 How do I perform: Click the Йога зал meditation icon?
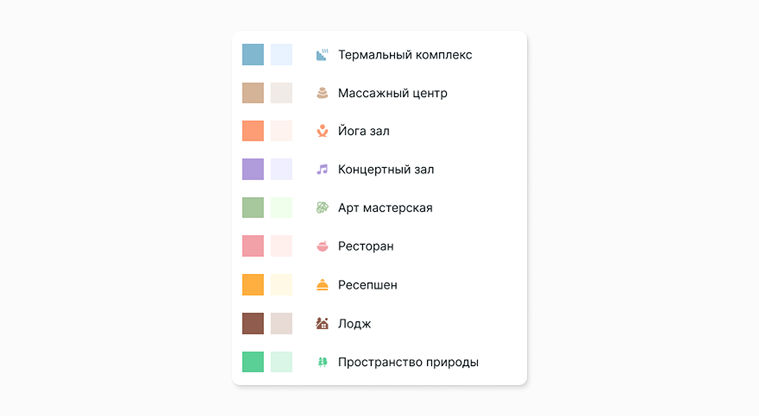tap(322, 131)
